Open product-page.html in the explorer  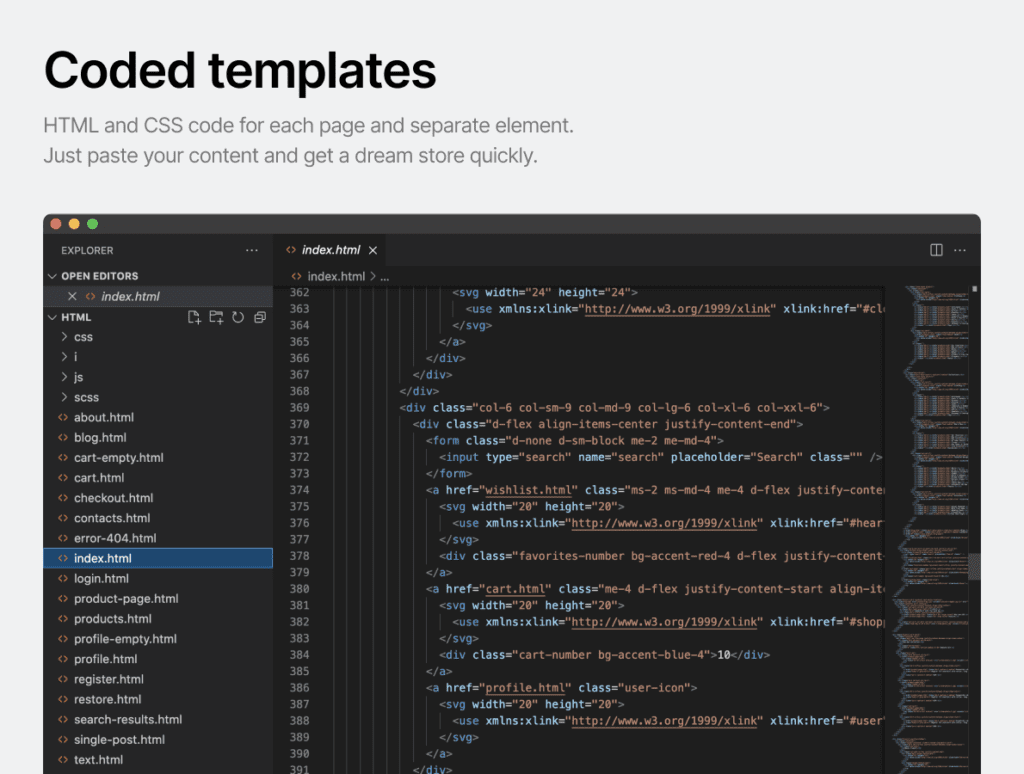click(x=126, y=599)
